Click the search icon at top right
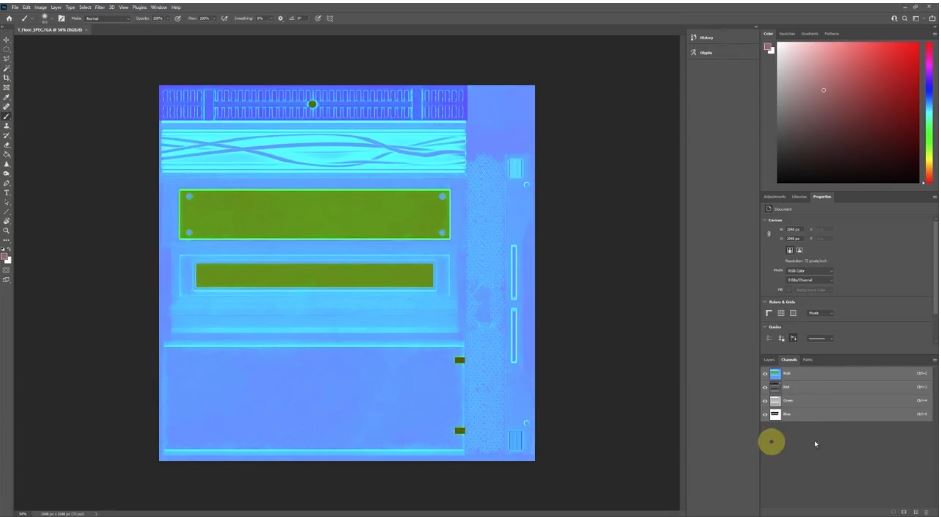941x517 pixels. 906,18
